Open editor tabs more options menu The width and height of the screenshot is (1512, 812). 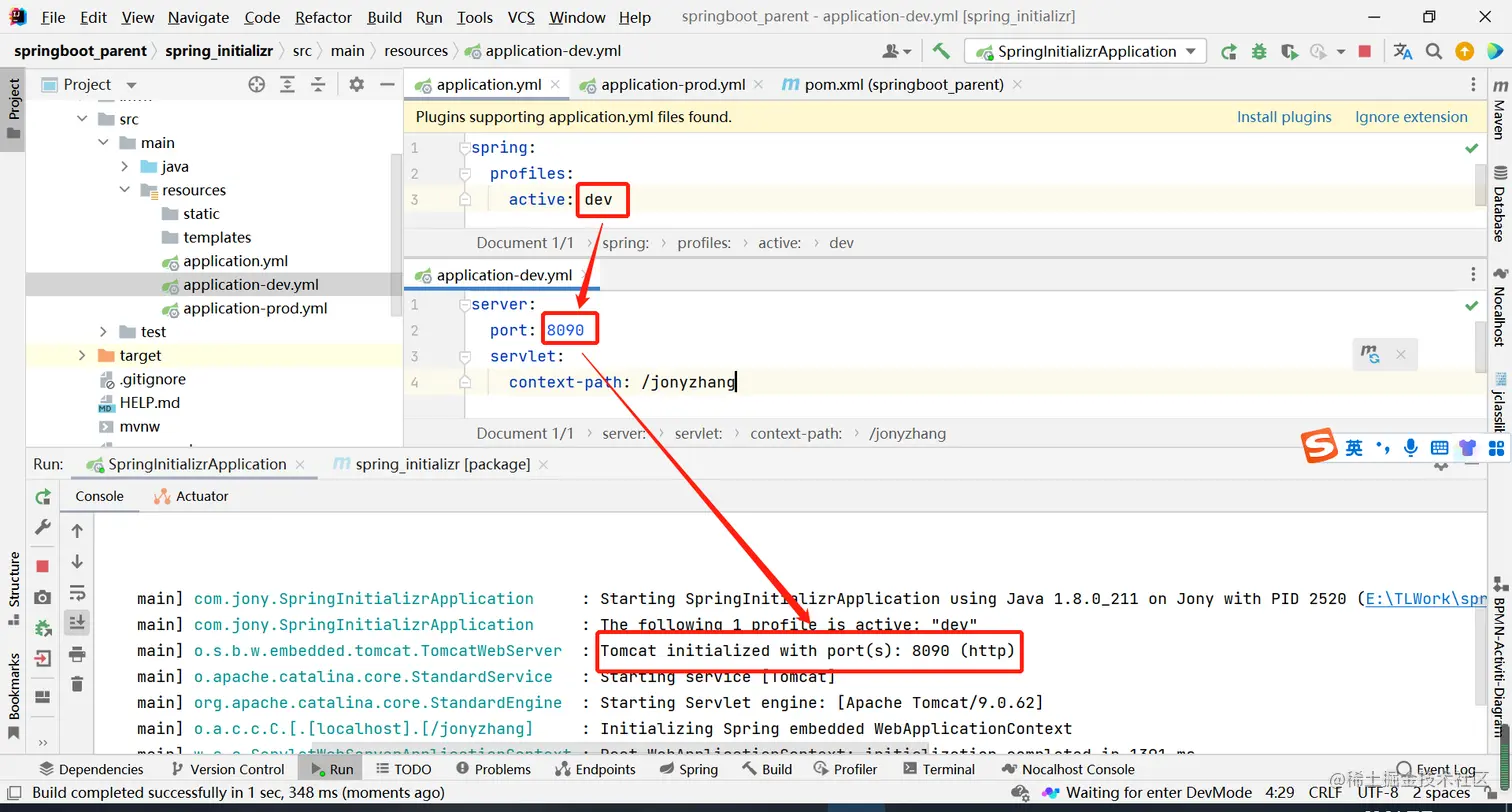[1473, 85]
